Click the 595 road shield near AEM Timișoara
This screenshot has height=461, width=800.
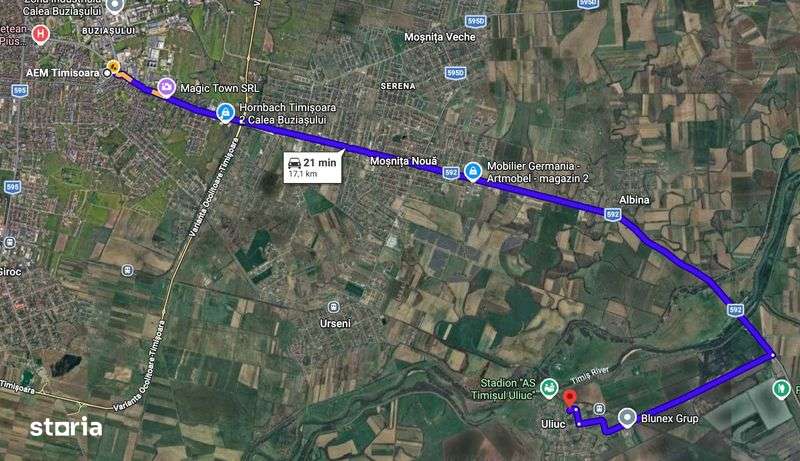tap(19, 91)
